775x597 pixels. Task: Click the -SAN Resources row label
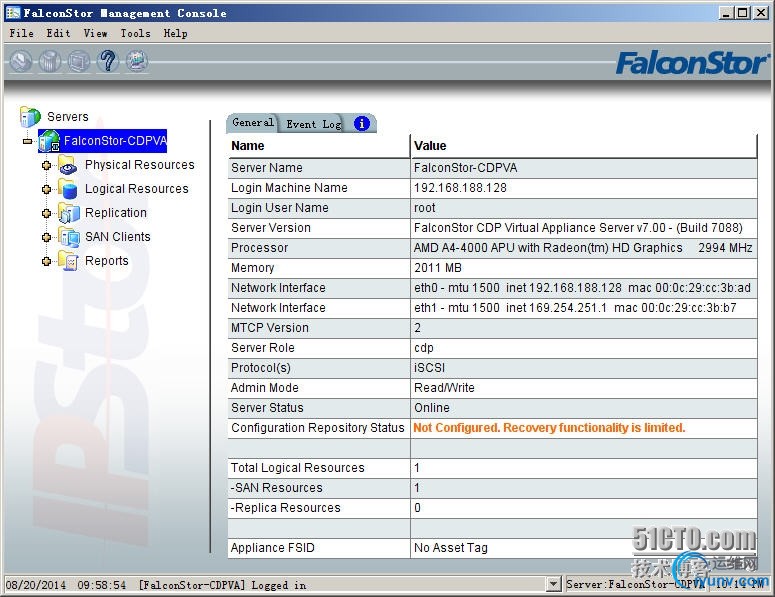click(x=277, y=488)
